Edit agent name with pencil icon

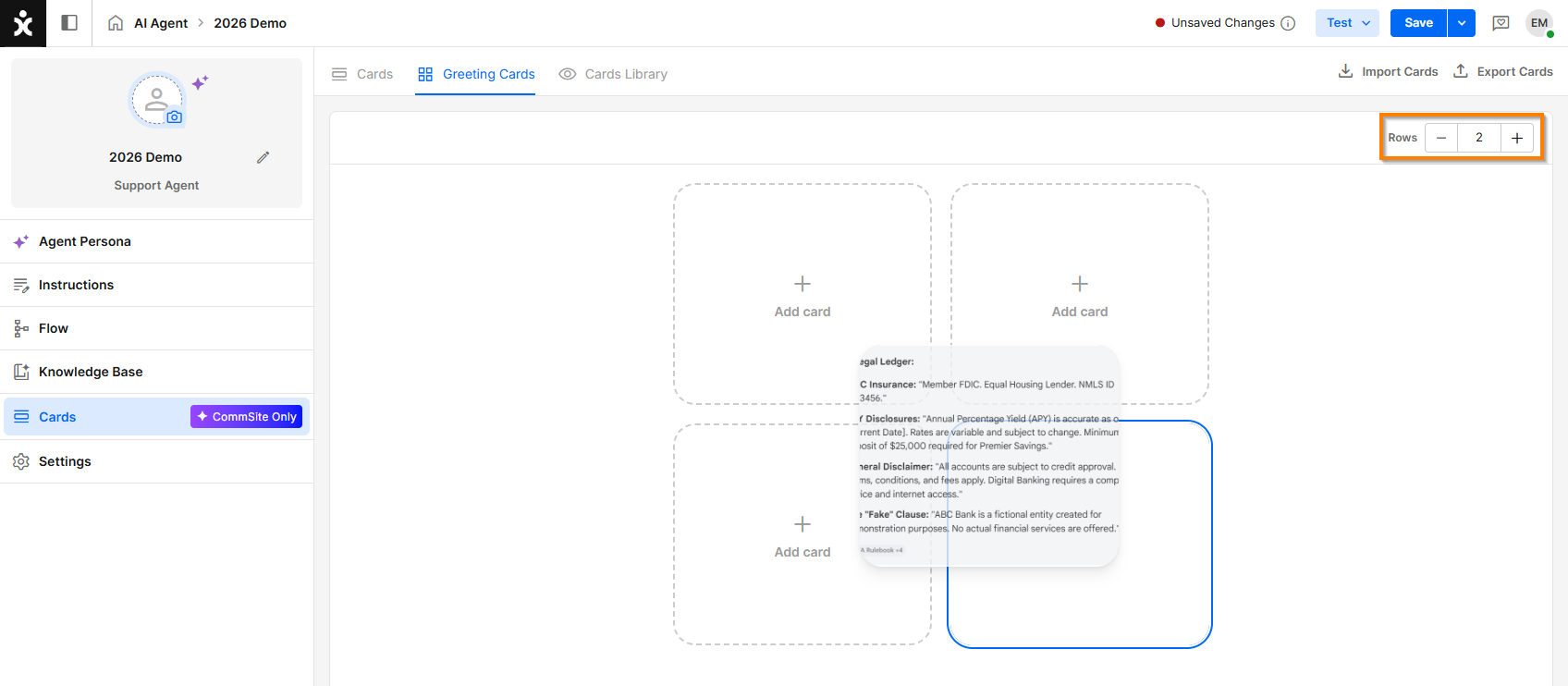[x=263, y=157]
